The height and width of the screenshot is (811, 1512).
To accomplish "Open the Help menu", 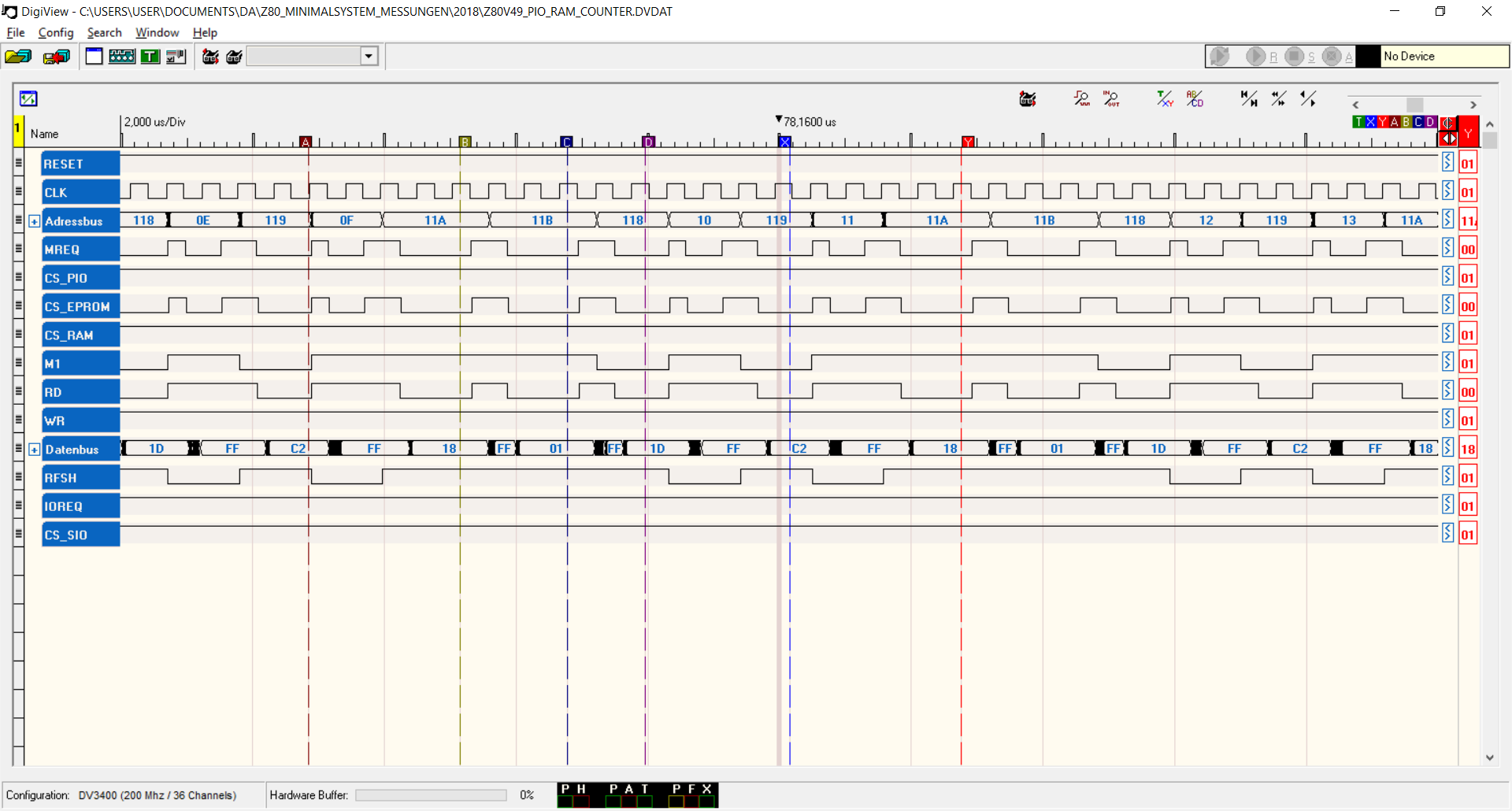I will pyautogui.click(x=205, y=32).
